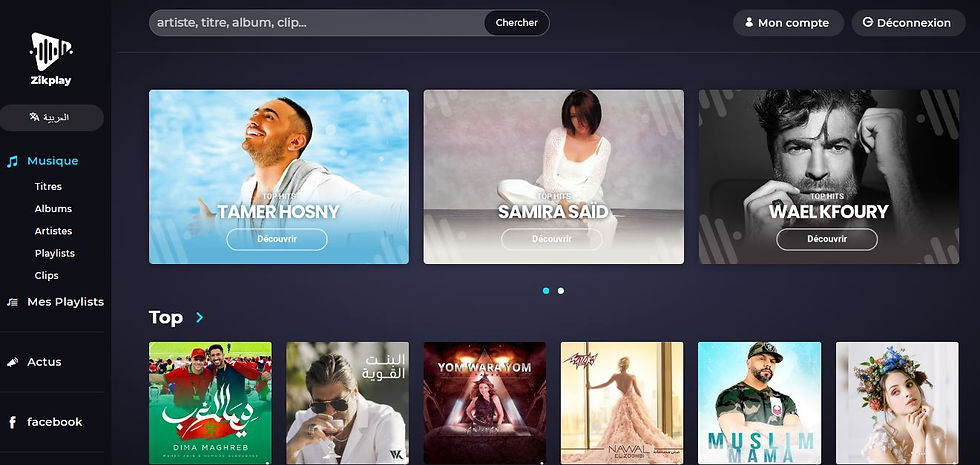Open the Top section heading

coord(166,318)
